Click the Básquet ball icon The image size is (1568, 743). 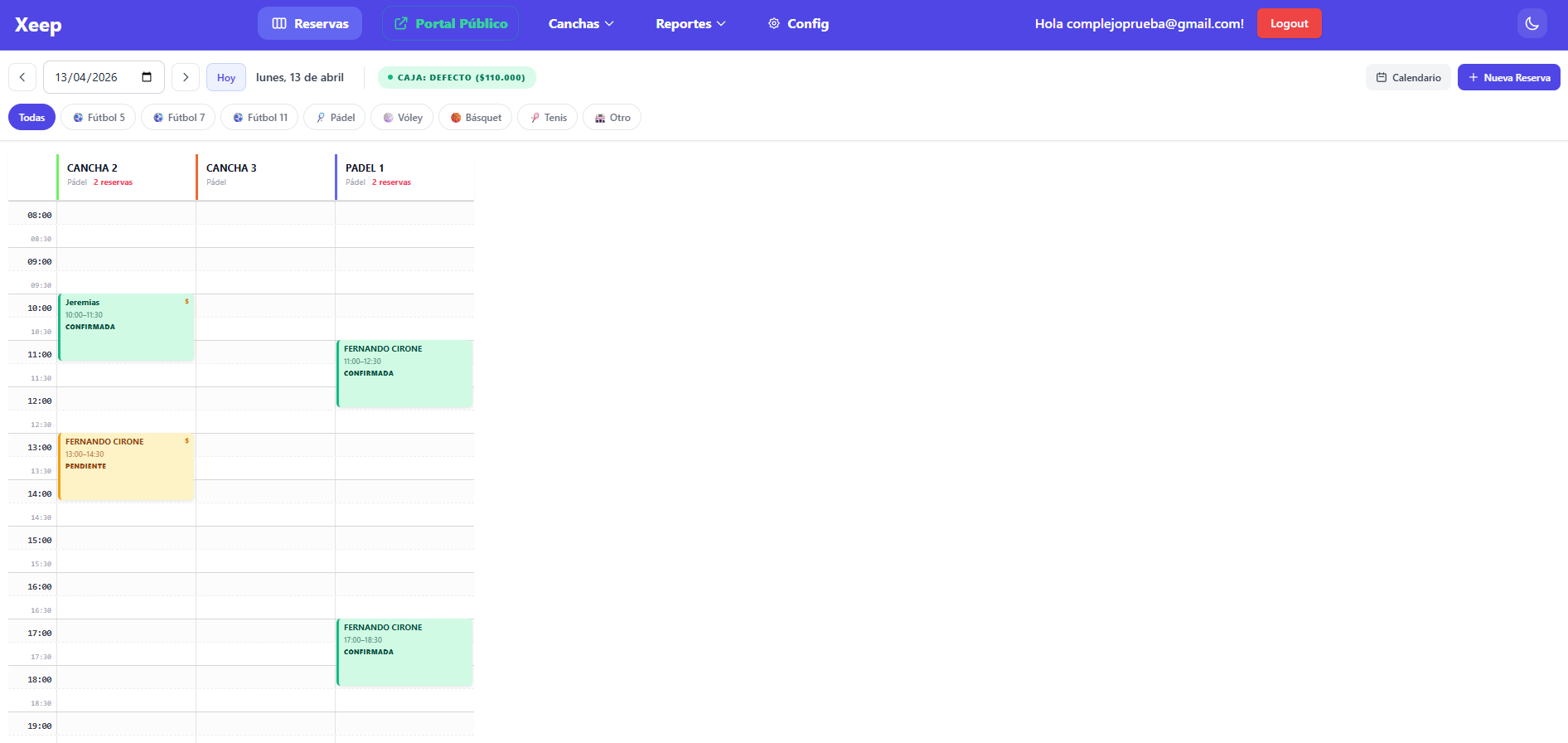(456, 118)
